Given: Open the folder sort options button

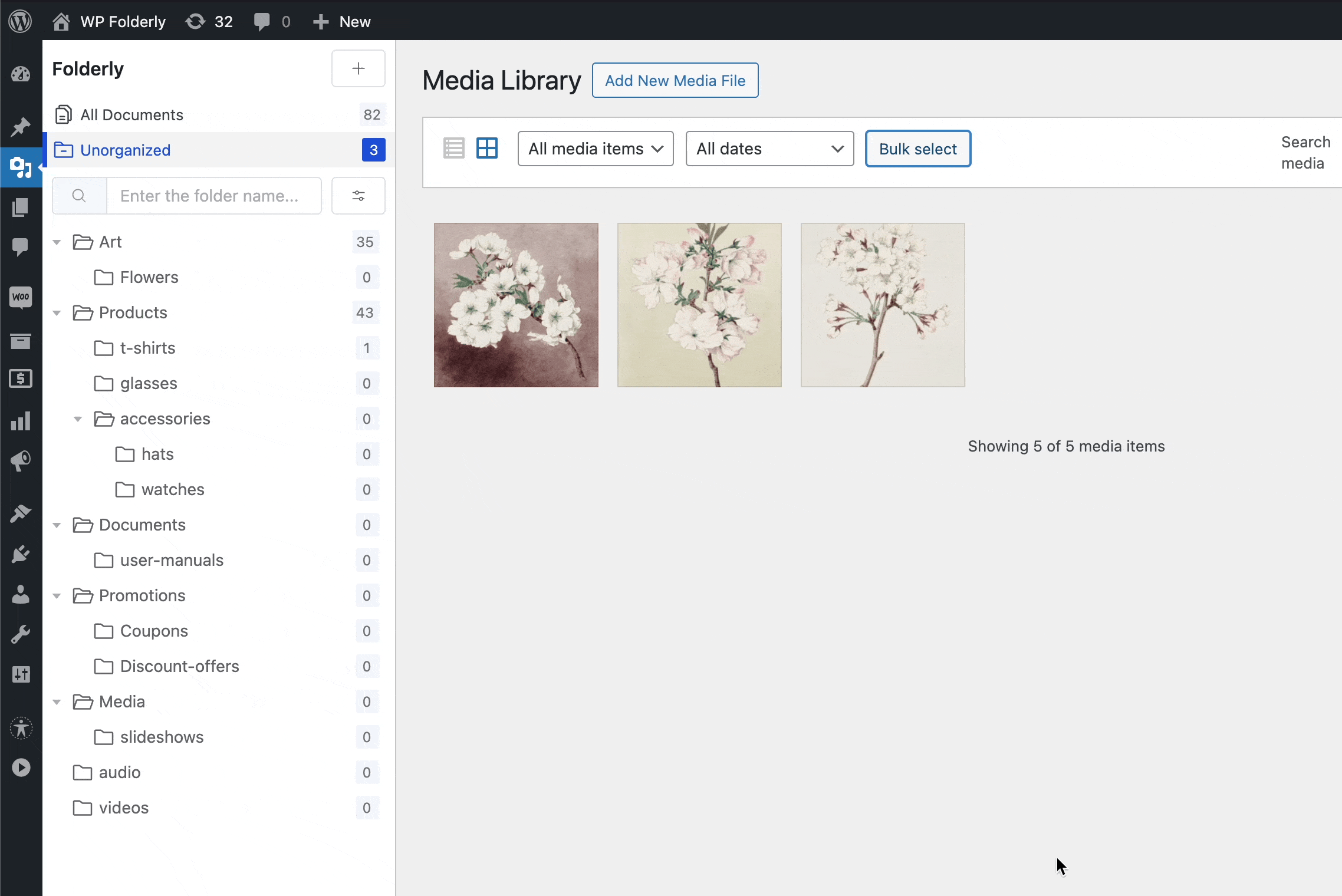Looking at the screenshot, I should [x=358, y=196].
